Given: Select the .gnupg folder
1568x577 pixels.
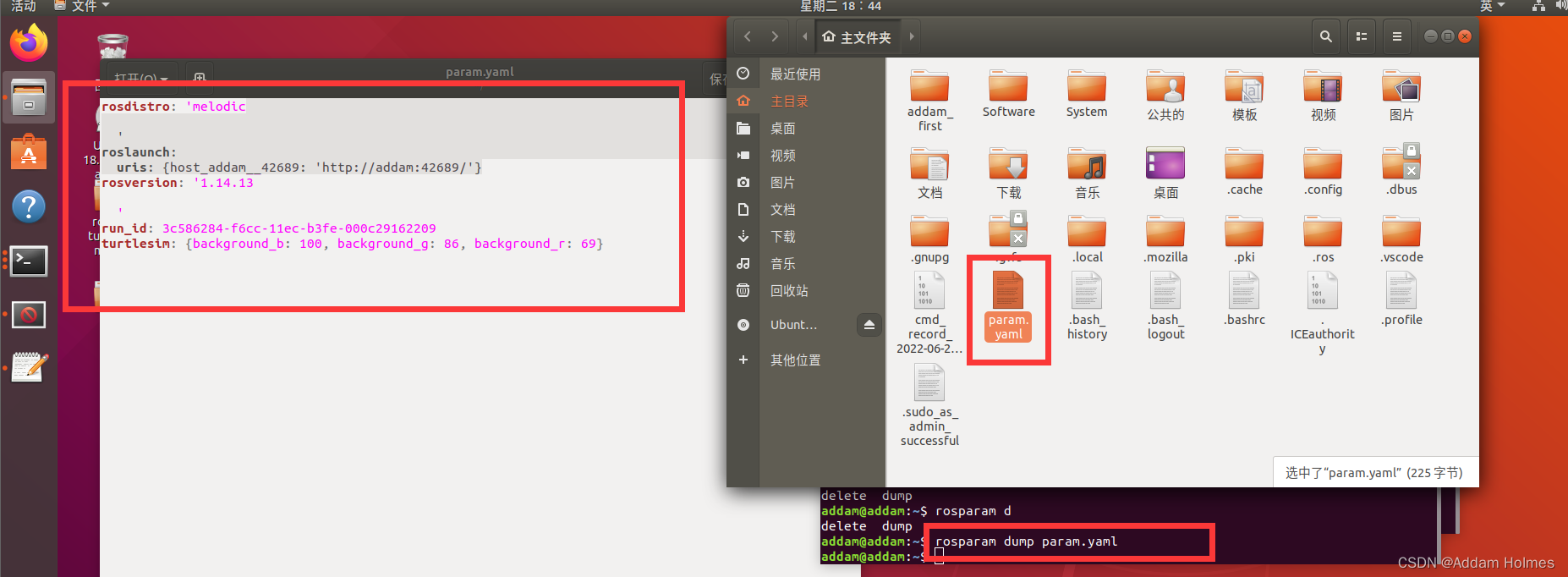Looking at the screenshot, I should 929,239.
